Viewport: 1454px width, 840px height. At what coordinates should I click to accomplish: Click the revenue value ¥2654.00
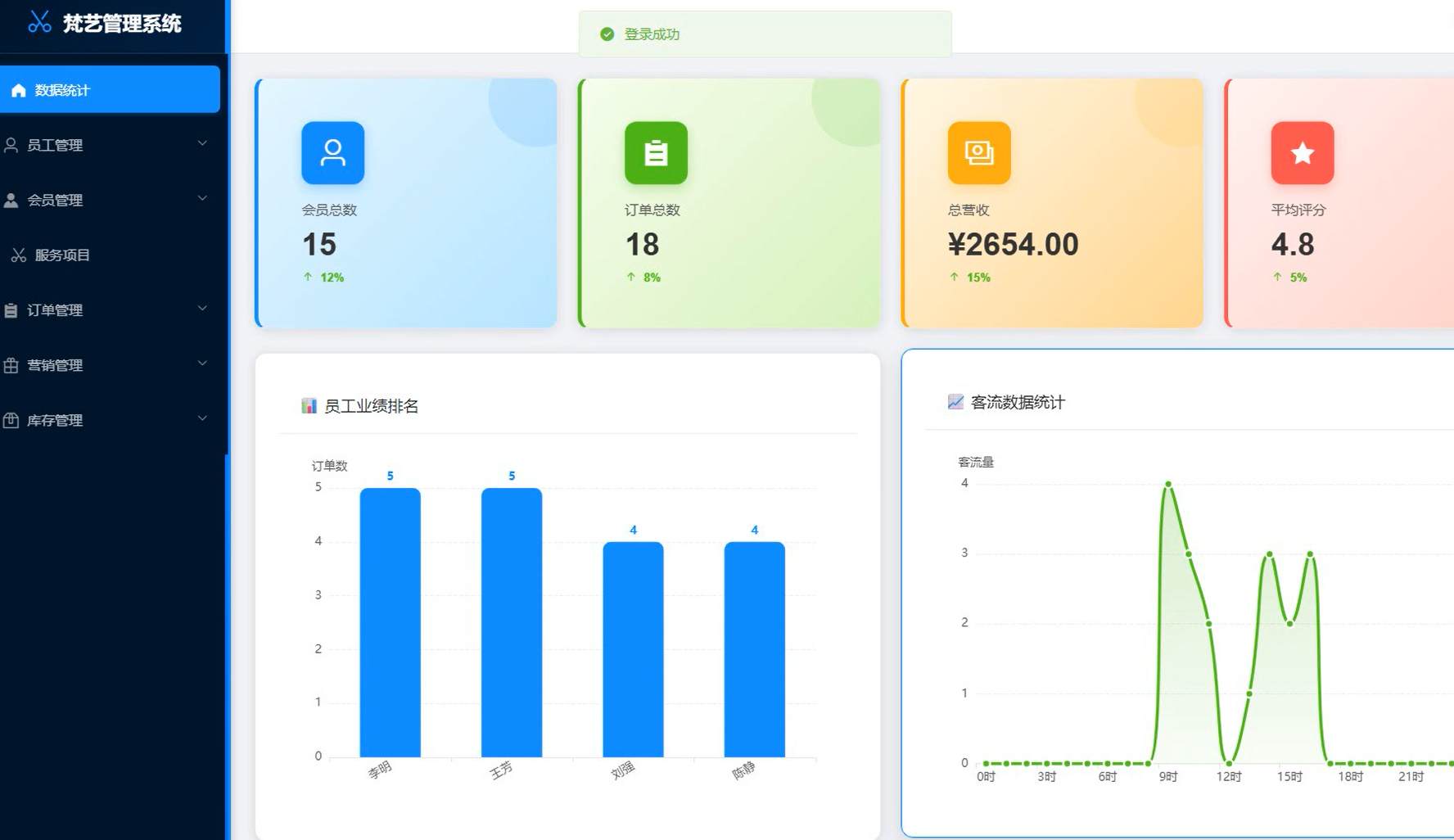(1014, 244)
